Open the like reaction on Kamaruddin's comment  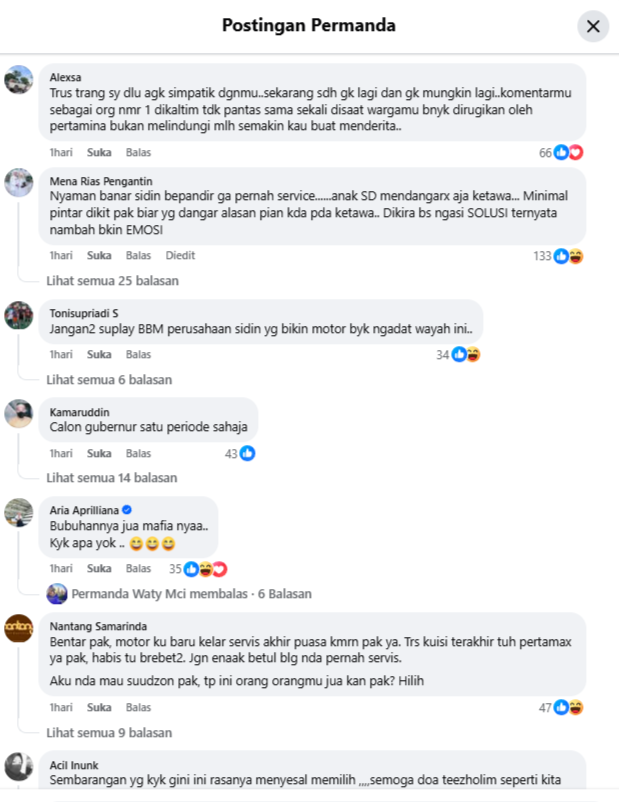point(248,453)
